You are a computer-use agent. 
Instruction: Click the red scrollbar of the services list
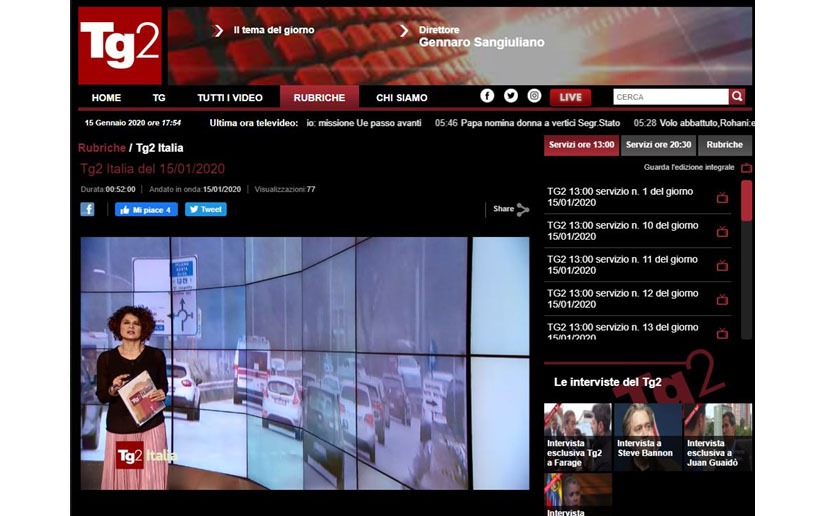click(x=746, y=200)
